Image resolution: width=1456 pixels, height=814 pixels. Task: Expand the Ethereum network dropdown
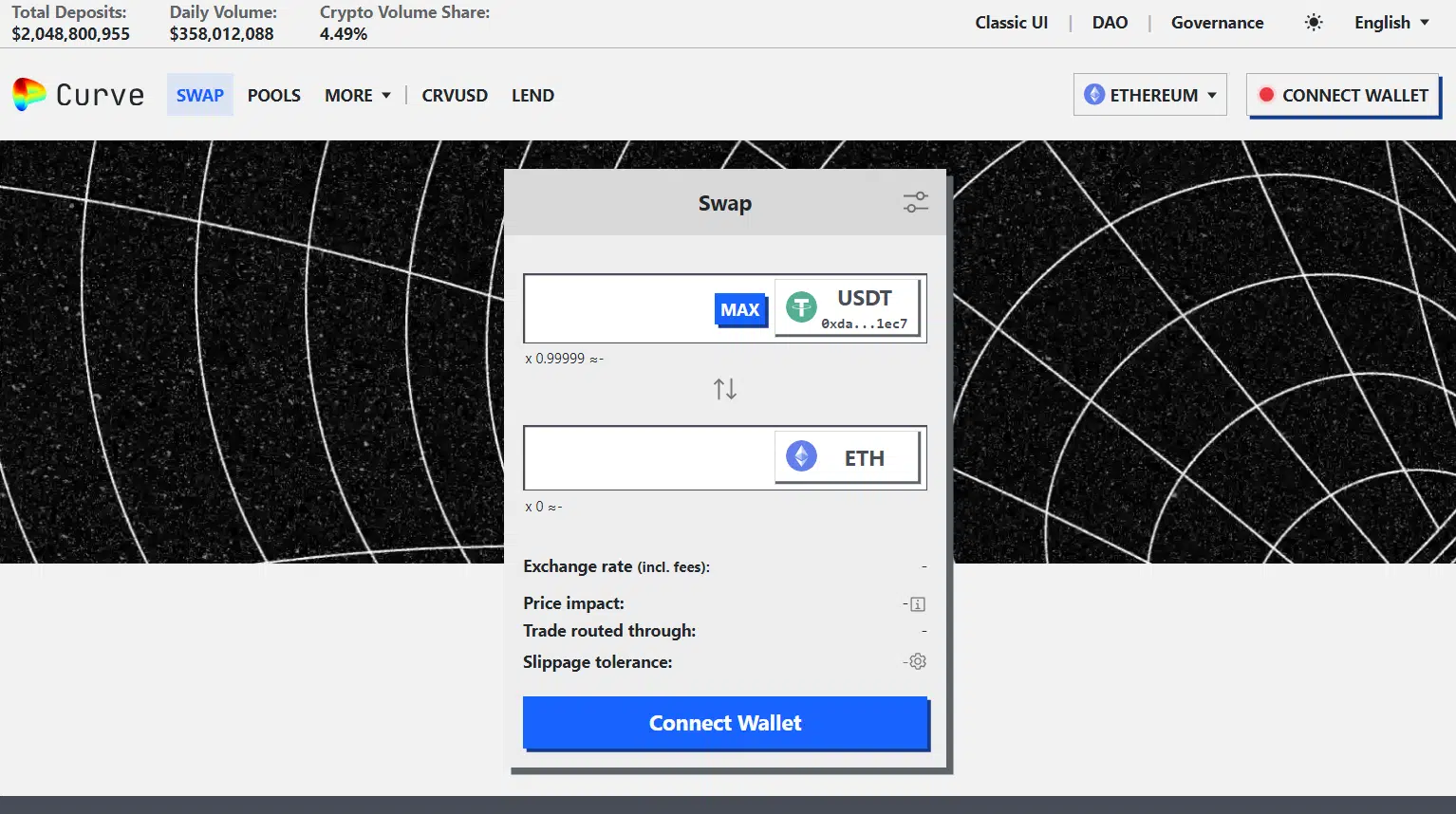[1149, 95]
